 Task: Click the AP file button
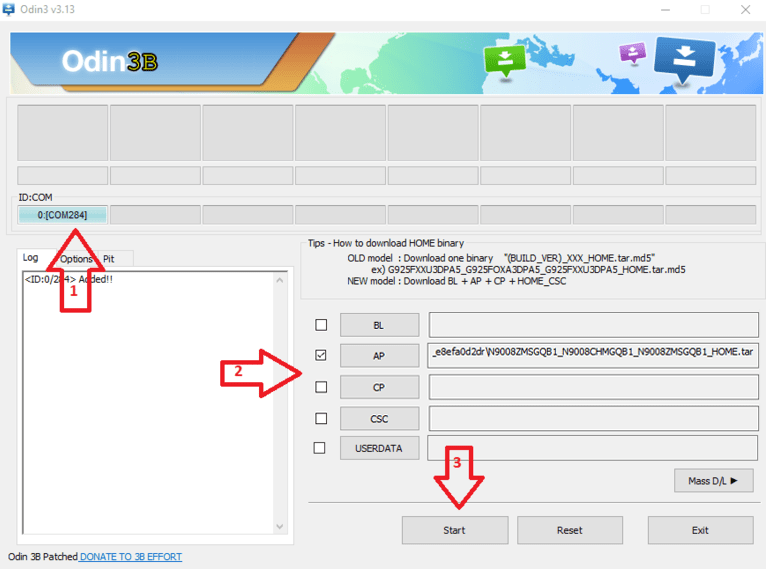tap(380, 356)
